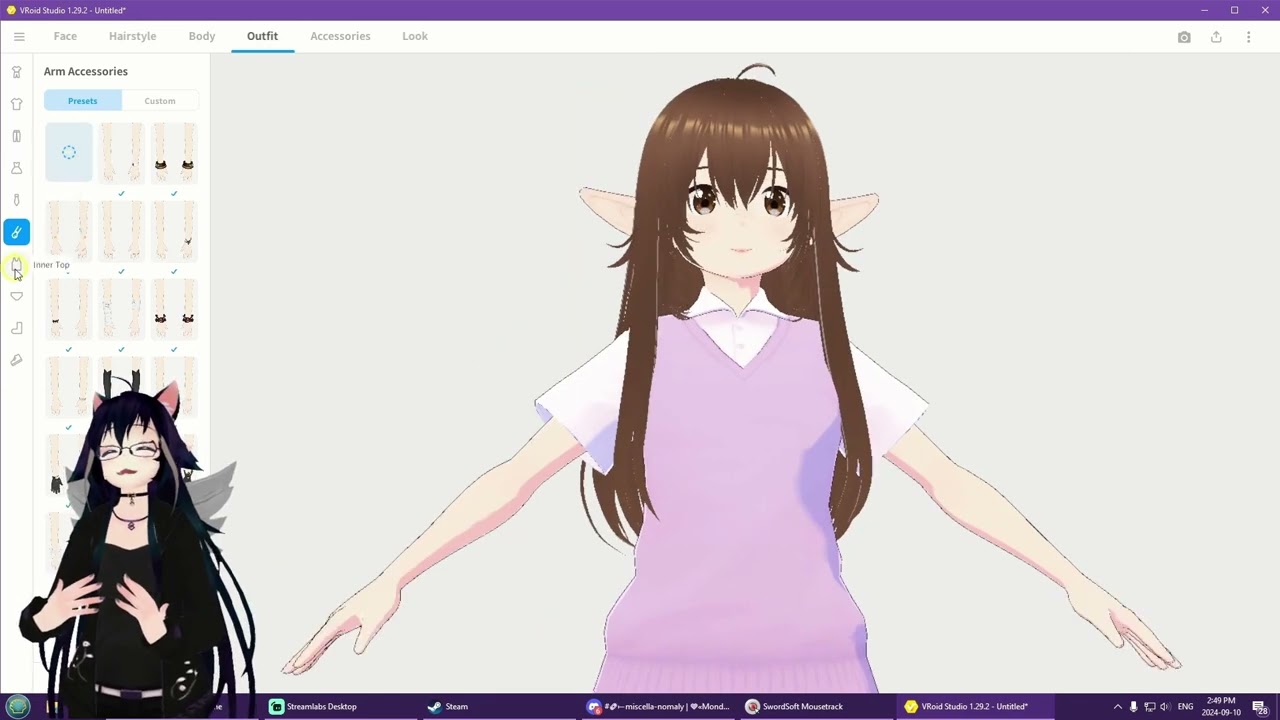The image size is (1280, 720).
Task: Switch to the Face tab
Action: click(65, 36)
